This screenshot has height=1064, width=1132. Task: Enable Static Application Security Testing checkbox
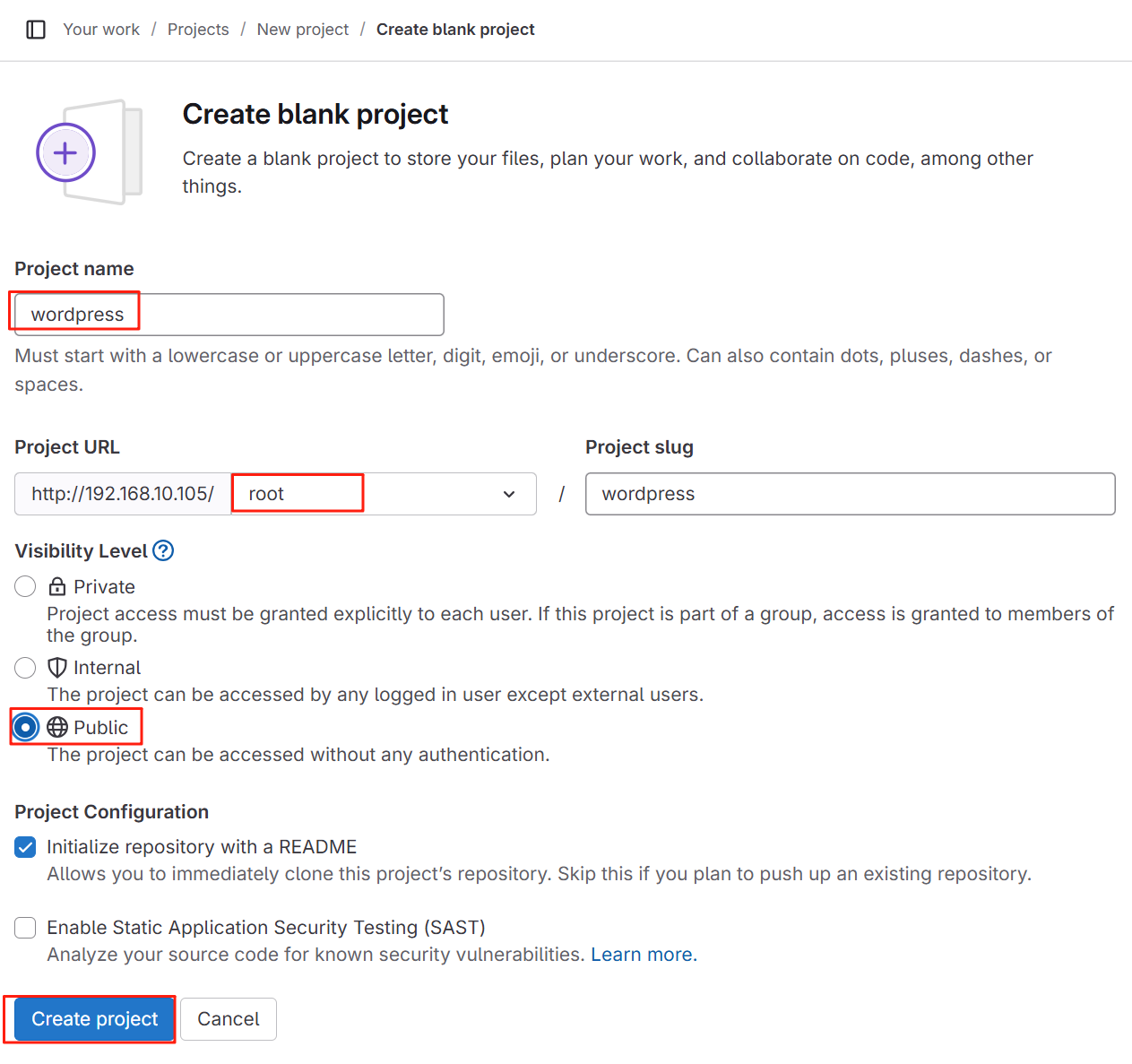point(25,928)
